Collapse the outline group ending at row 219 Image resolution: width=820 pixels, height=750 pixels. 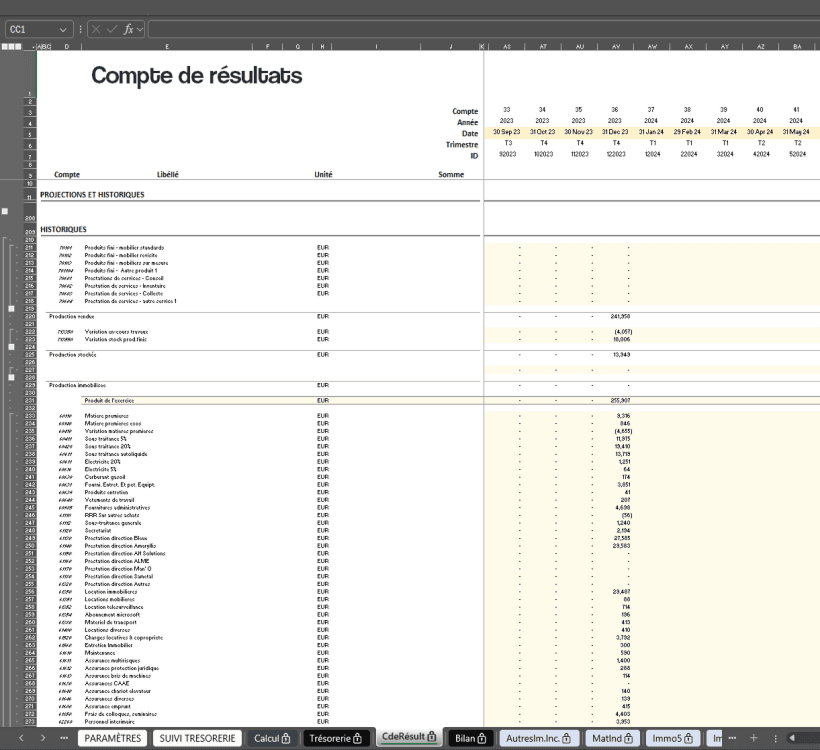[11, 309]
